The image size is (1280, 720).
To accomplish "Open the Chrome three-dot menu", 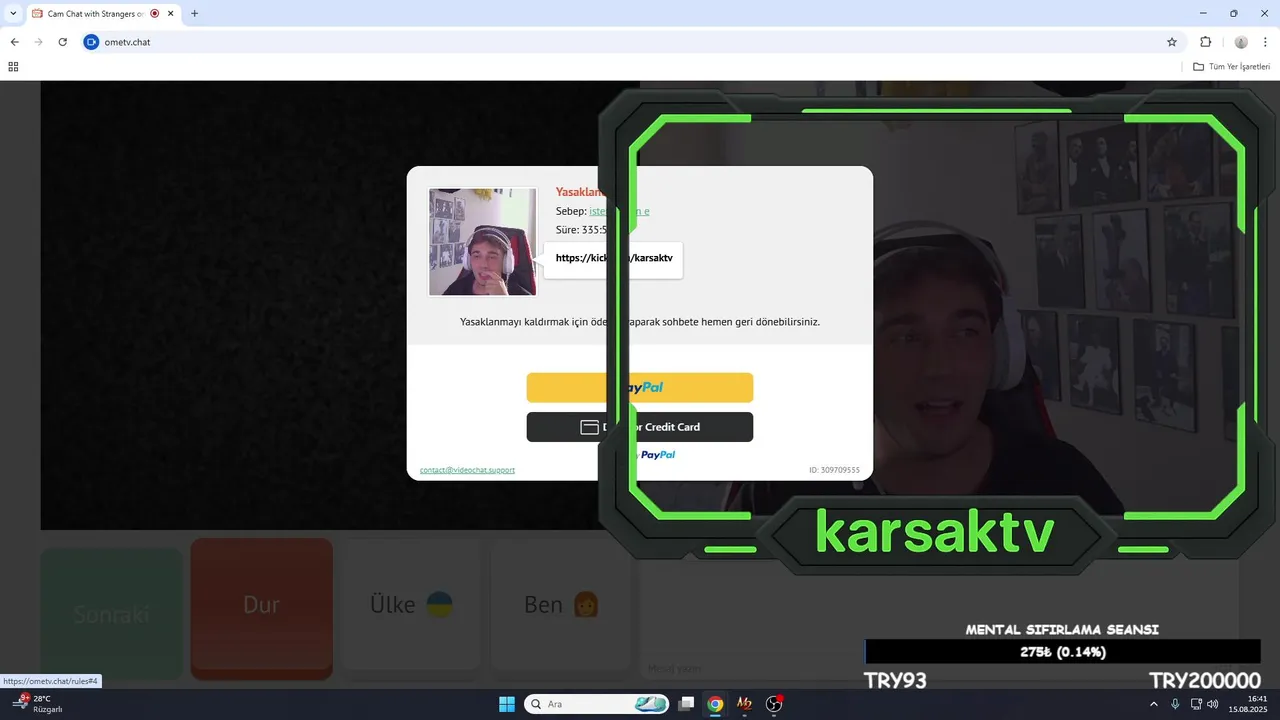I will 1265,42.
